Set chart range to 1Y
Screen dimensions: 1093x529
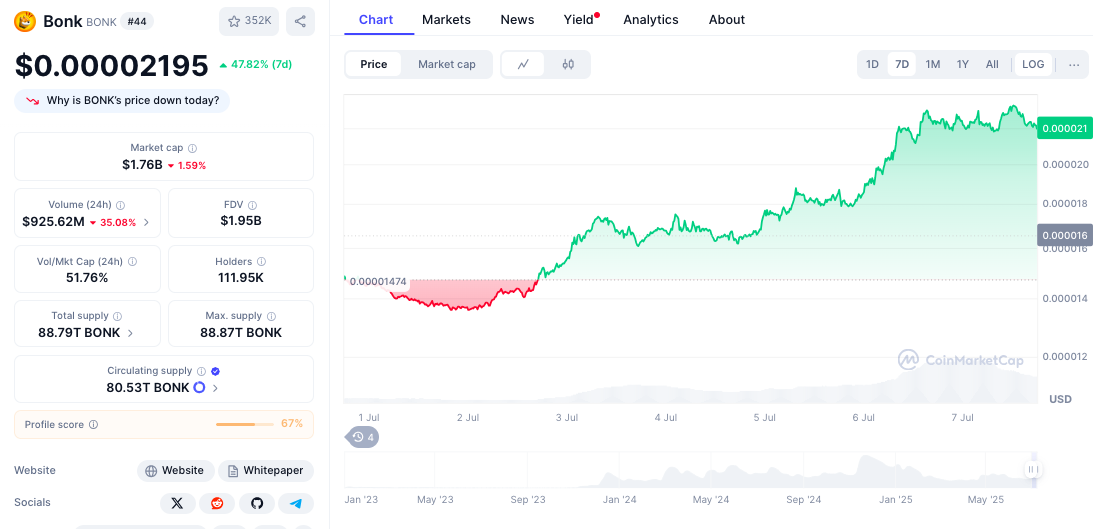[963, 64]
